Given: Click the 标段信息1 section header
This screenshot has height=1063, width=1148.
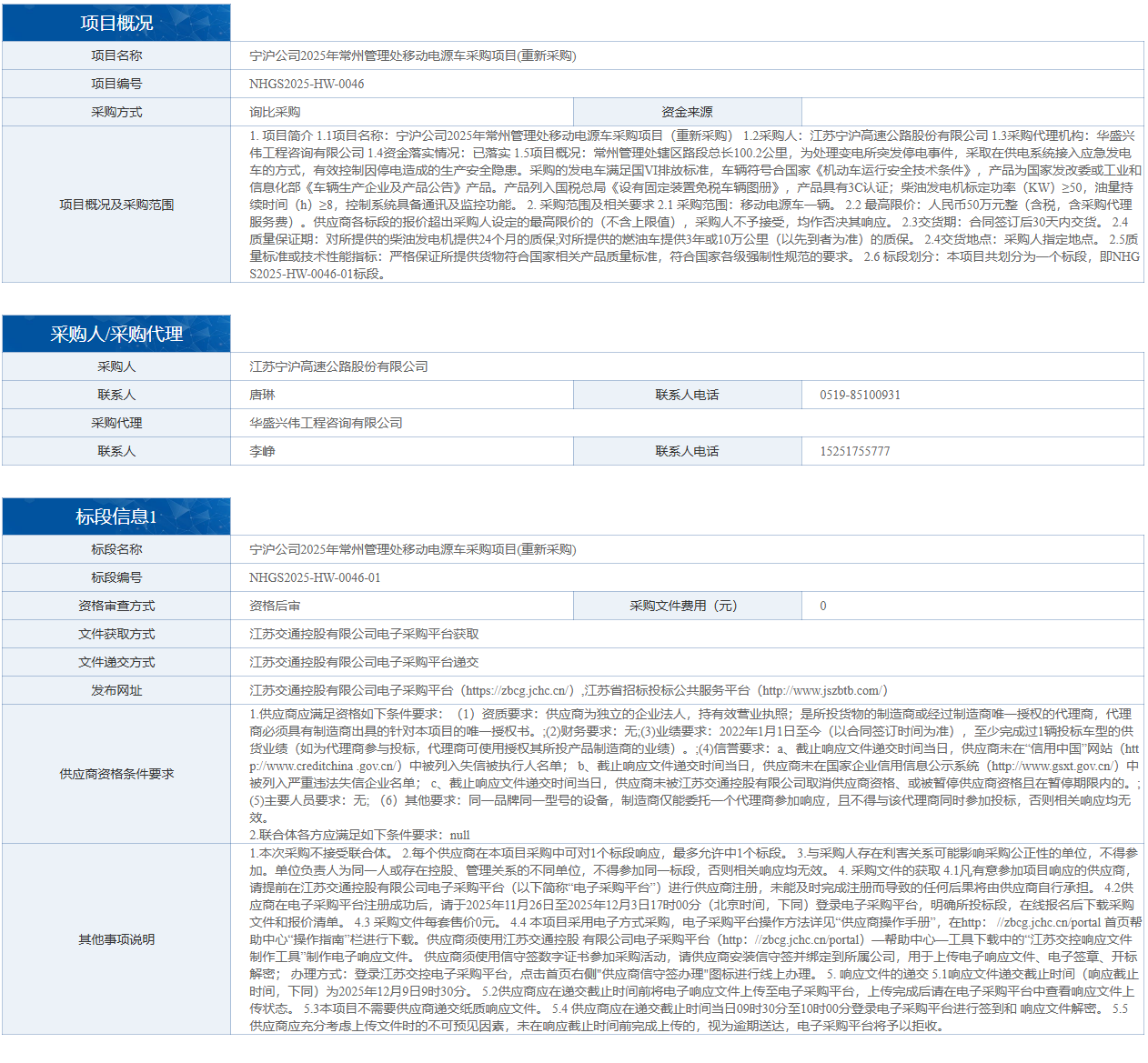Looking at the screenshot, I should [x=116, y=517].
